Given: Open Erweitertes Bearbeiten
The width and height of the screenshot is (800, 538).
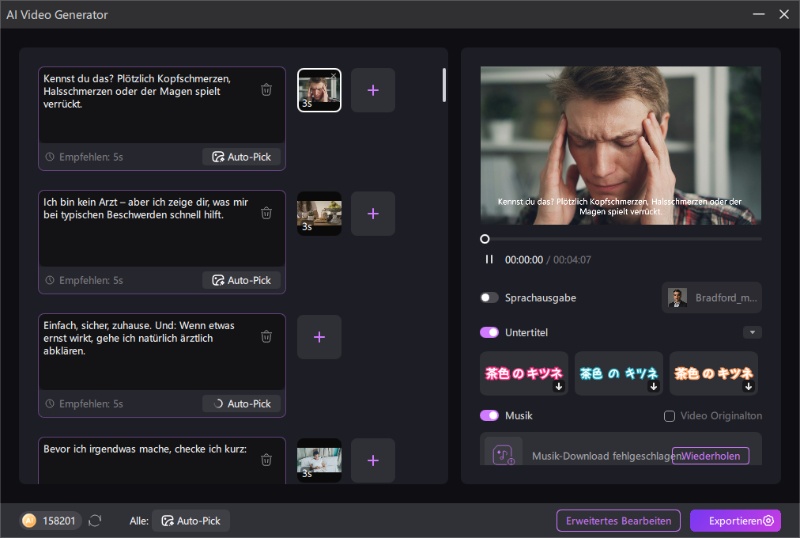Looking at the screenshot, I should (618, 521).
